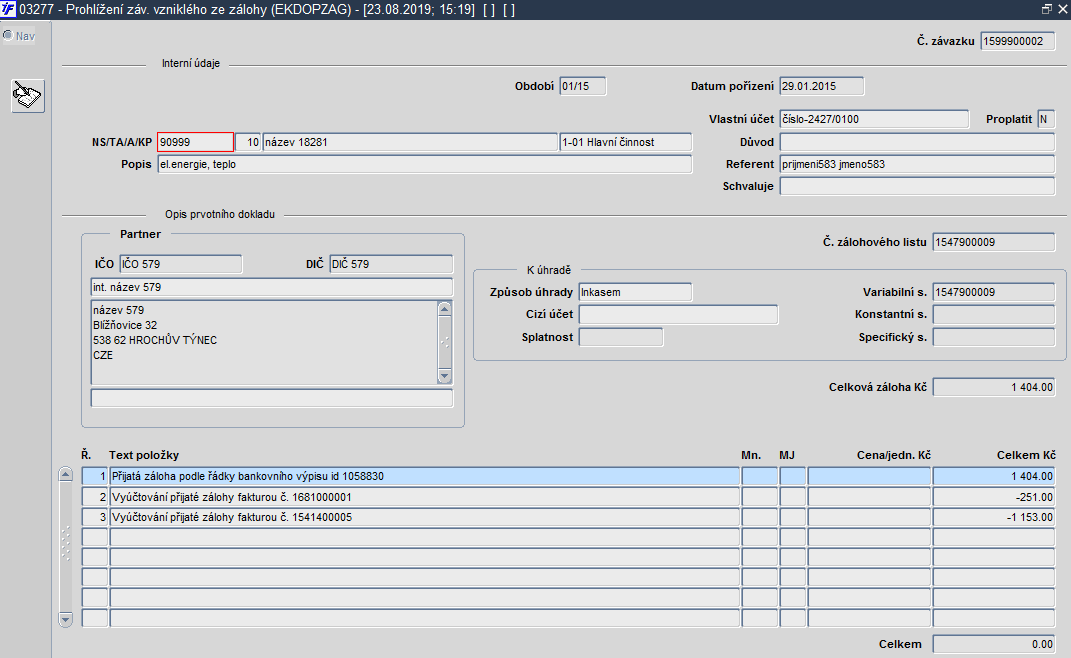Click the empty Konstantní s. field
1071x658 pixels.
[994, 314]
